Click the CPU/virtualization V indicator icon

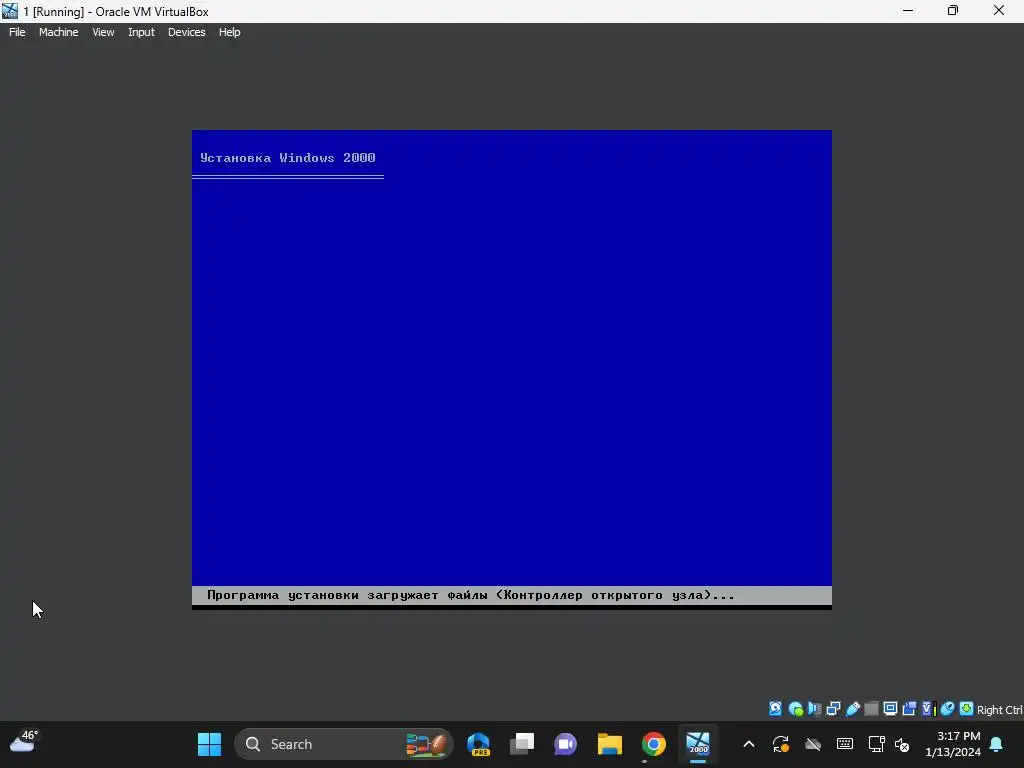[x=929, y=709]
